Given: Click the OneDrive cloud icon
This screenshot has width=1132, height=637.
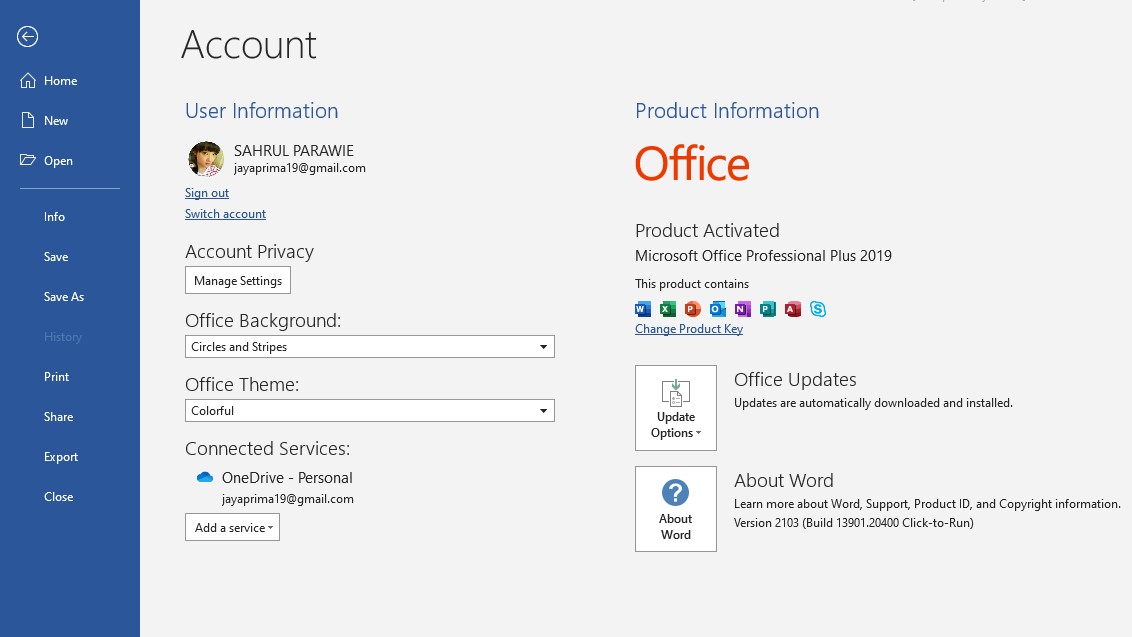Looking at the screenshot, I should pyautogui.click(x=205, y=477).
